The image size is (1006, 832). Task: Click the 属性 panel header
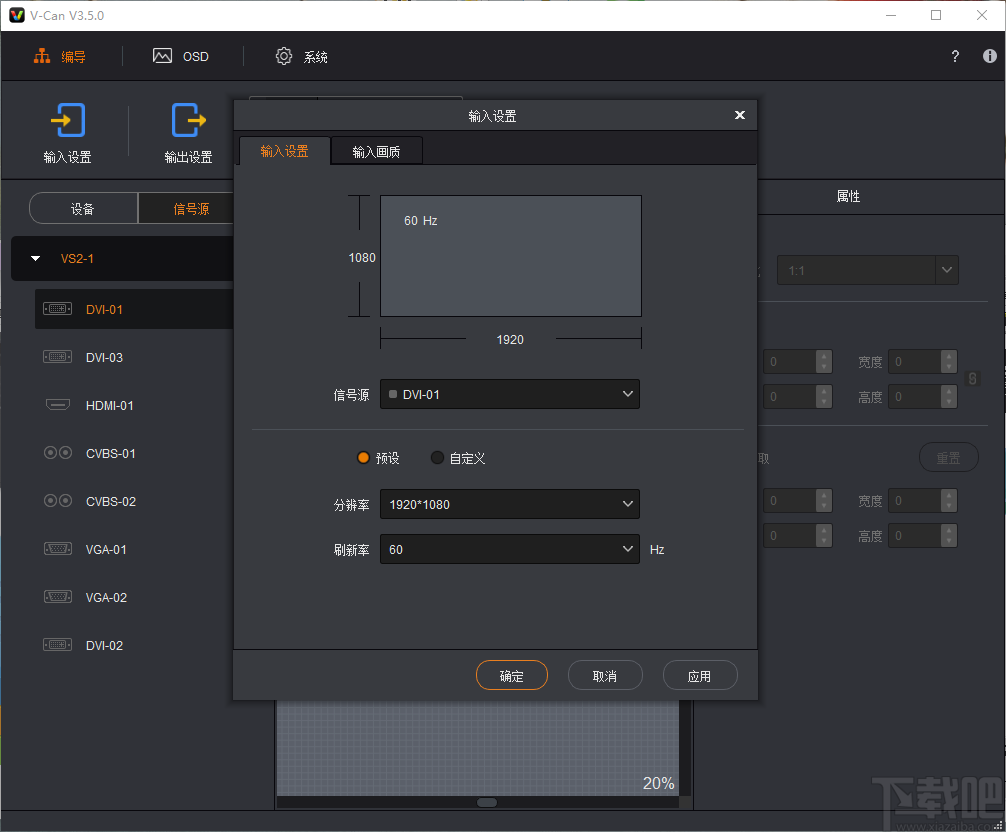(x=848, y=196)
